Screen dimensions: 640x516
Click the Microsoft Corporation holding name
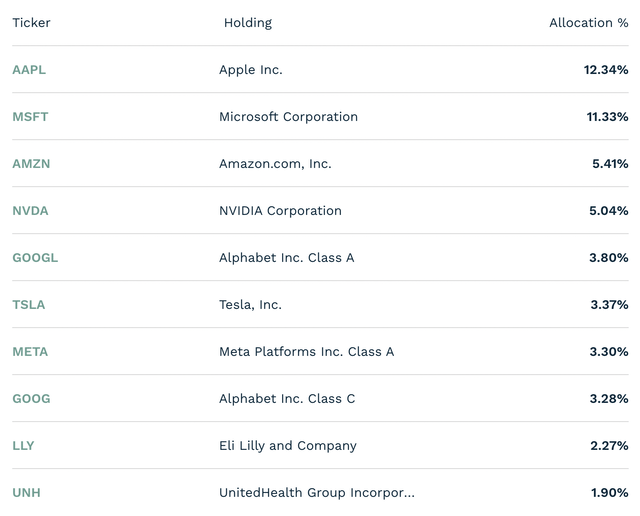[288, 117]
